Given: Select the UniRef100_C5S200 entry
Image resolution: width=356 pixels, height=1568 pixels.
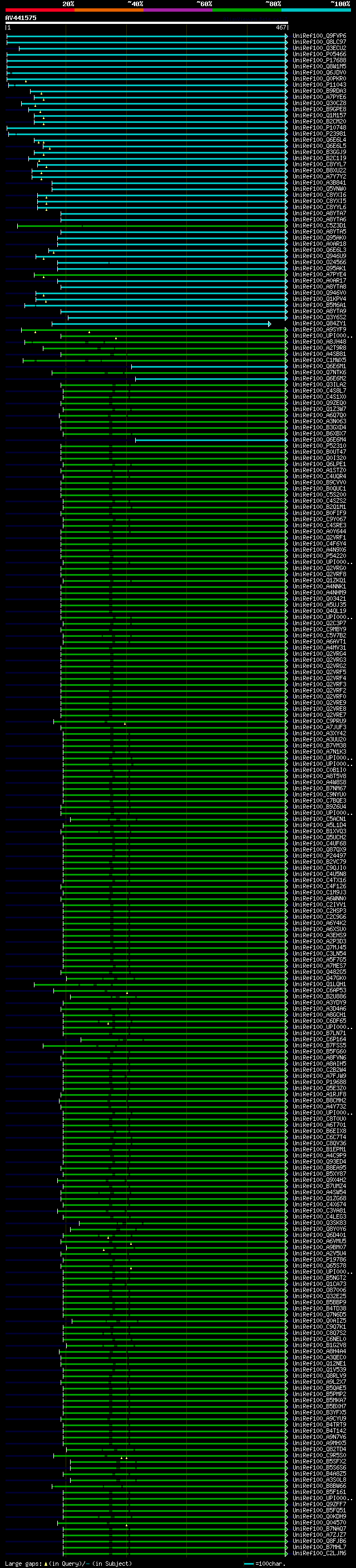Looking at the screenshot, I should pyautogui.click(x=319, y=495).
